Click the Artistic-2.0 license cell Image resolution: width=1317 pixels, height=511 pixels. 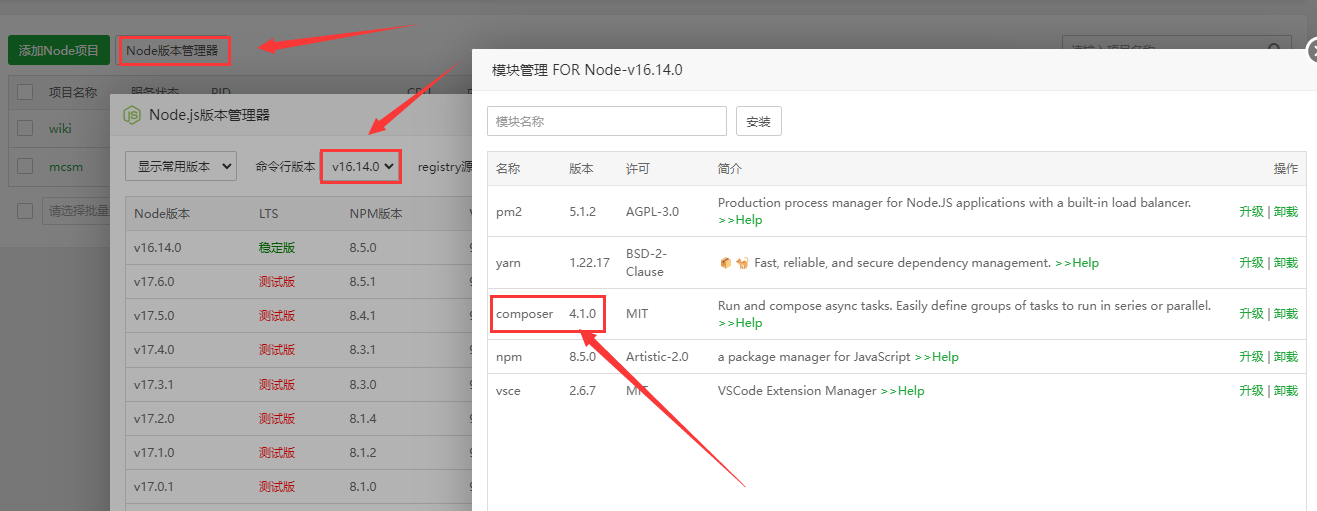(x=657, y=357)
